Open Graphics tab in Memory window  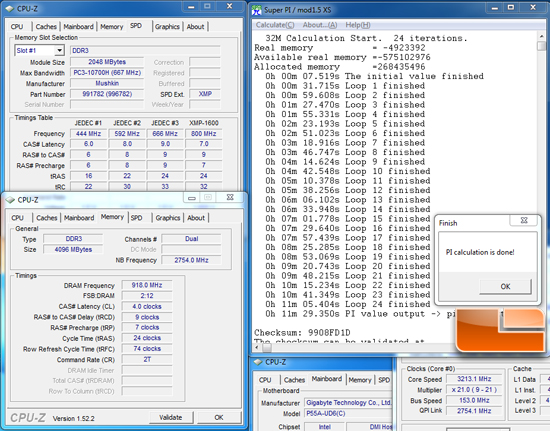[x=168, y=218]
